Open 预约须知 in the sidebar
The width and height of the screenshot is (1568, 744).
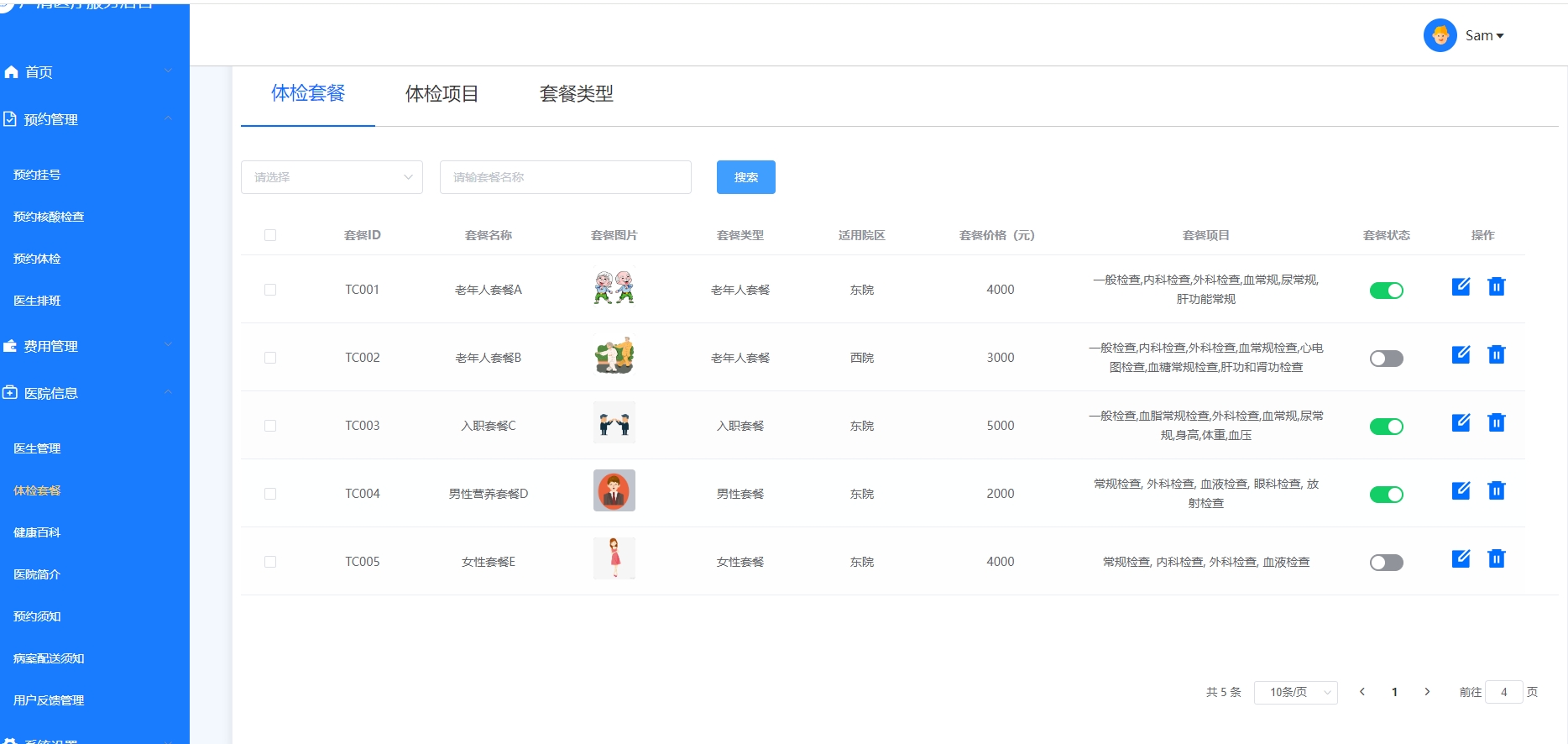tap(37, 616)
